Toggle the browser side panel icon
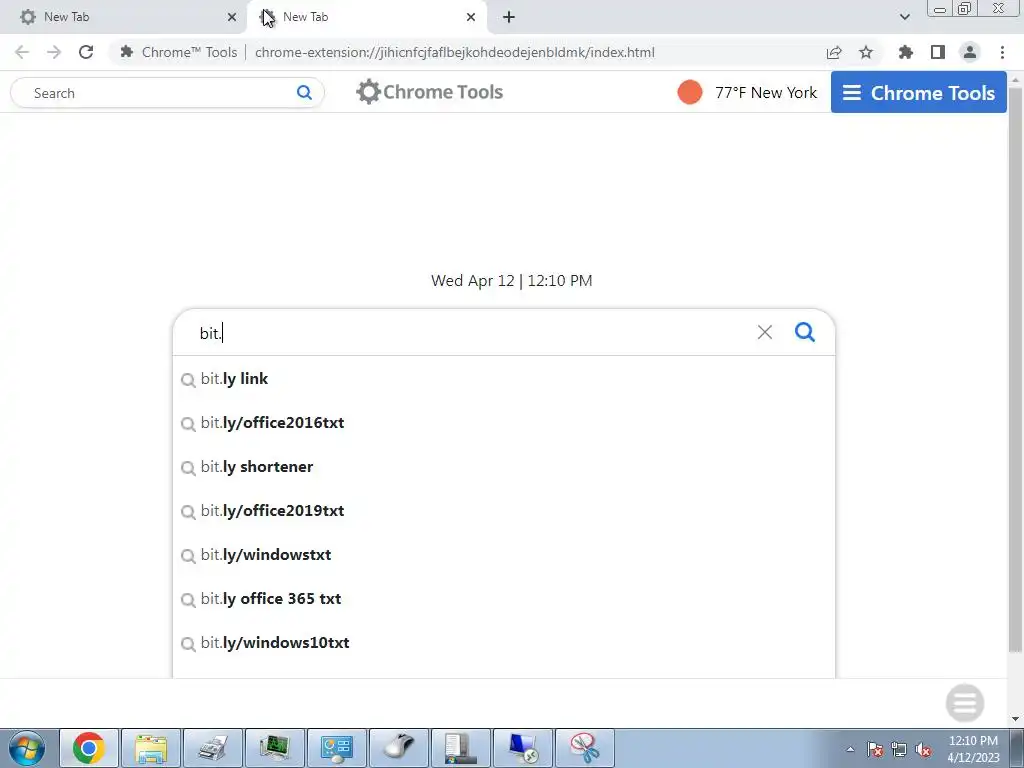Screen dimensions: 1024x768 point(938,52)
